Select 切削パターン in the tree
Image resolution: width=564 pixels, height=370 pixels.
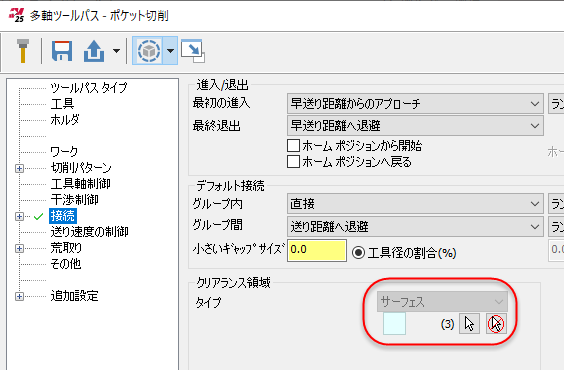point(81,168)
